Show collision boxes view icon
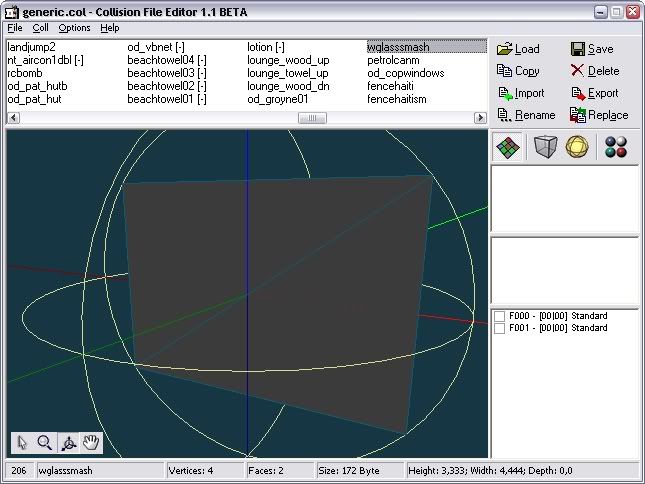The height and width of the screenshot is (484, 645). point(545,147)
